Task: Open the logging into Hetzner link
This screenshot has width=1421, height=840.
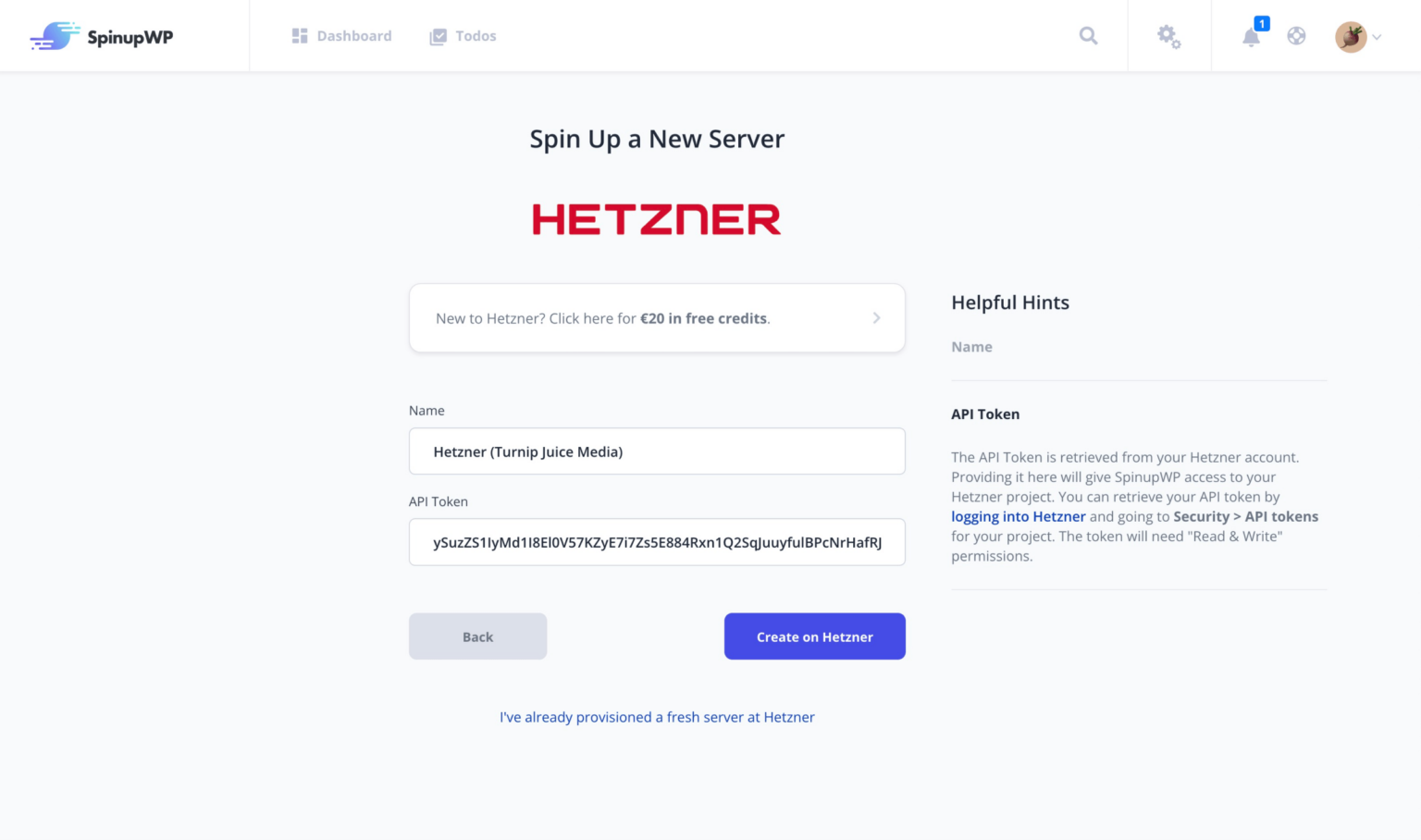Action: pyautogui.click(x=1018, y=516)
